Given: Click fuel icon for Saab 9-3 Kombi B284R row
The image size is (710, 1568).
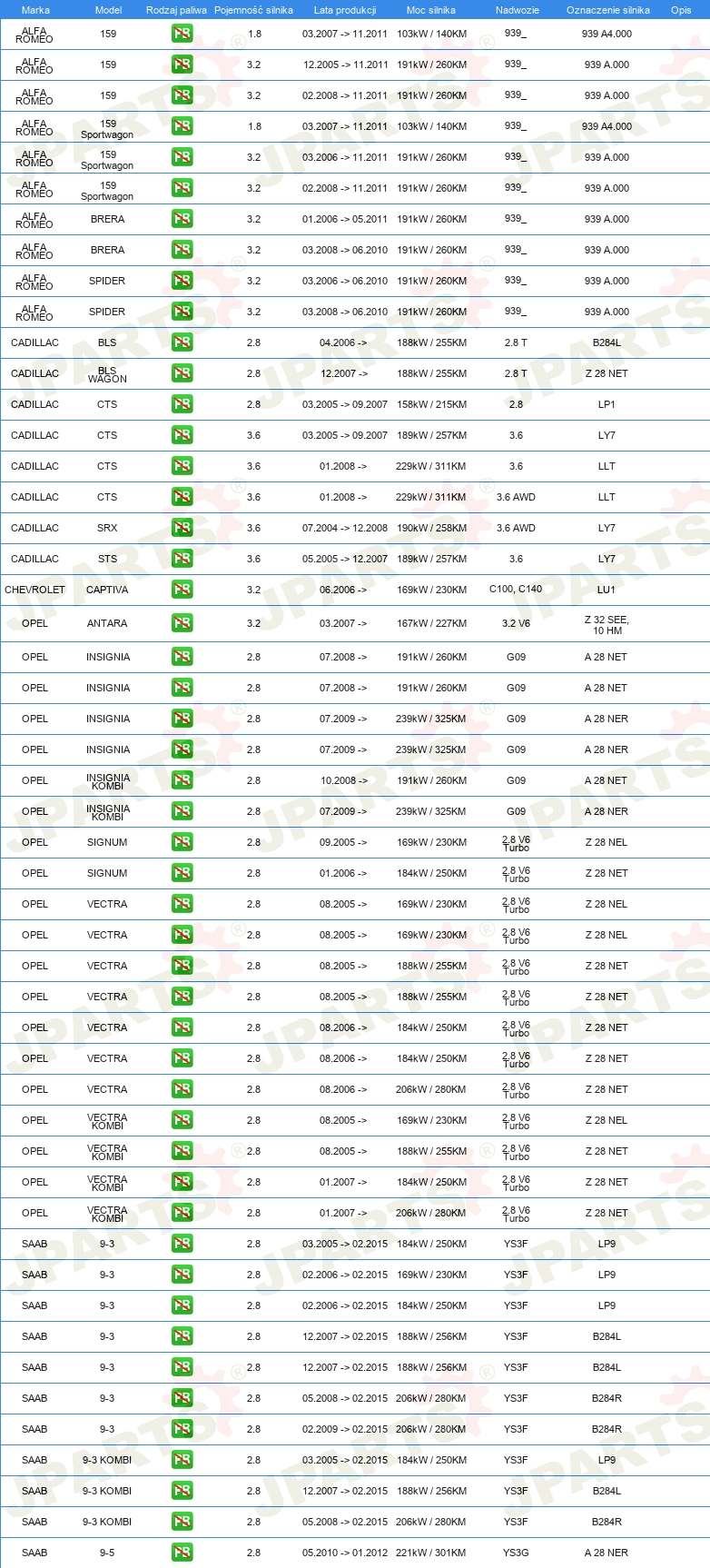Looking at the screenshot, I should coord(182,1522).
